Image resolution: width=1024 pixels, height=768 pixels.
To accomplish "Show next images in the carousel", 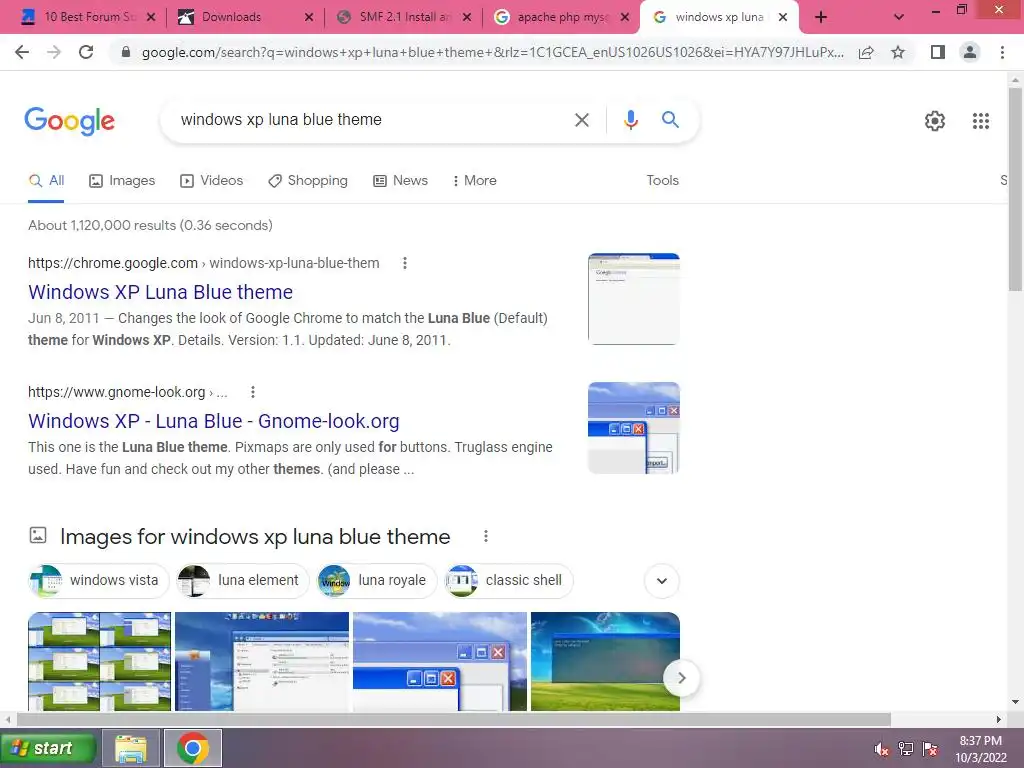I will click(681, 678).
